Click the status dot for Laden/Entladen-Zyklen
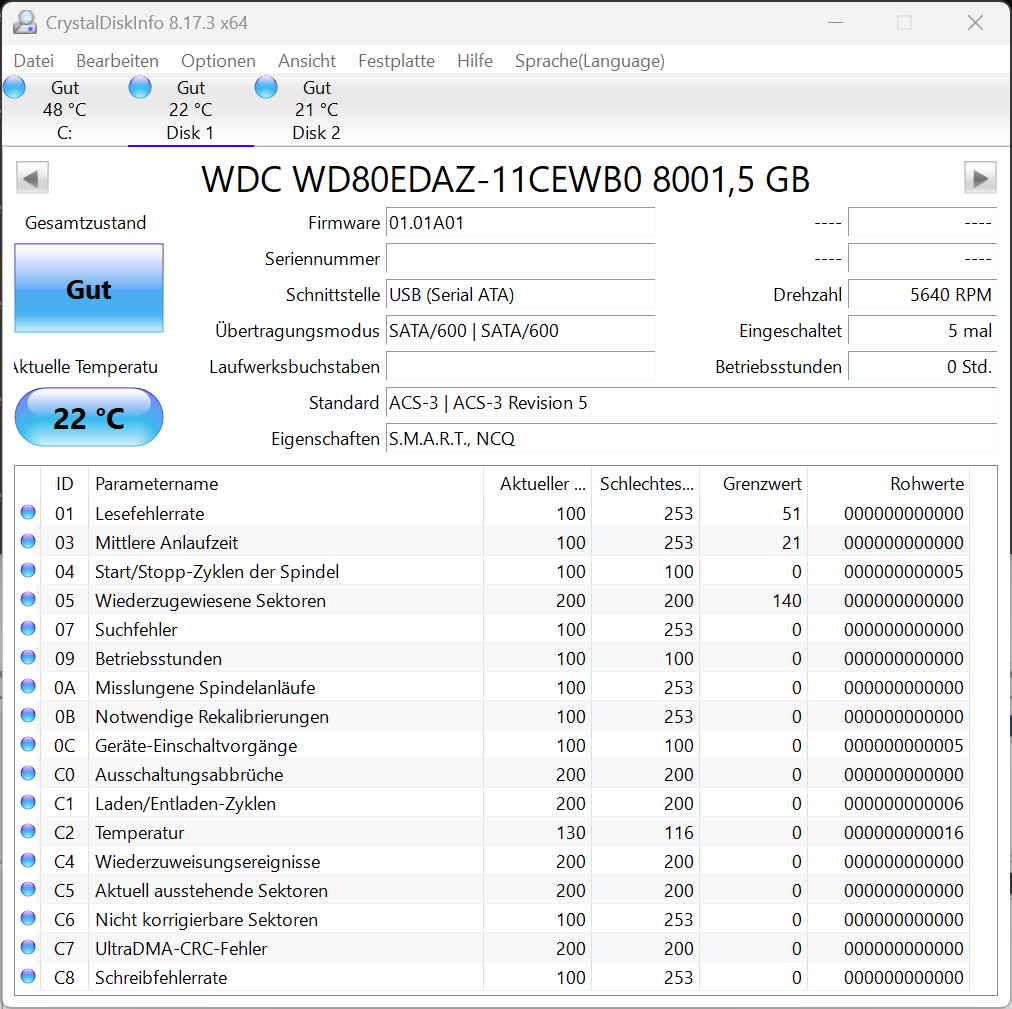The image size is (1012, 1009). [28, 802]
